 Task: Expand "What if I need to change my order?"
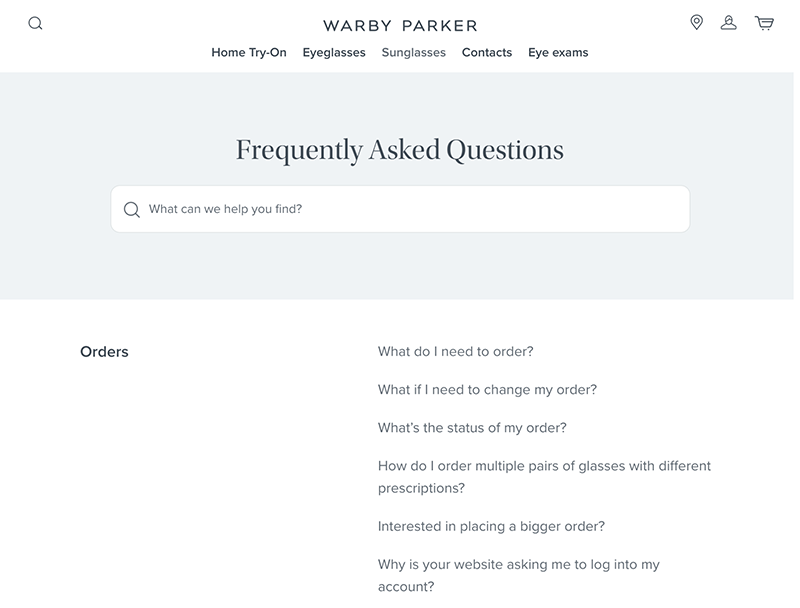tap(487, 390)
